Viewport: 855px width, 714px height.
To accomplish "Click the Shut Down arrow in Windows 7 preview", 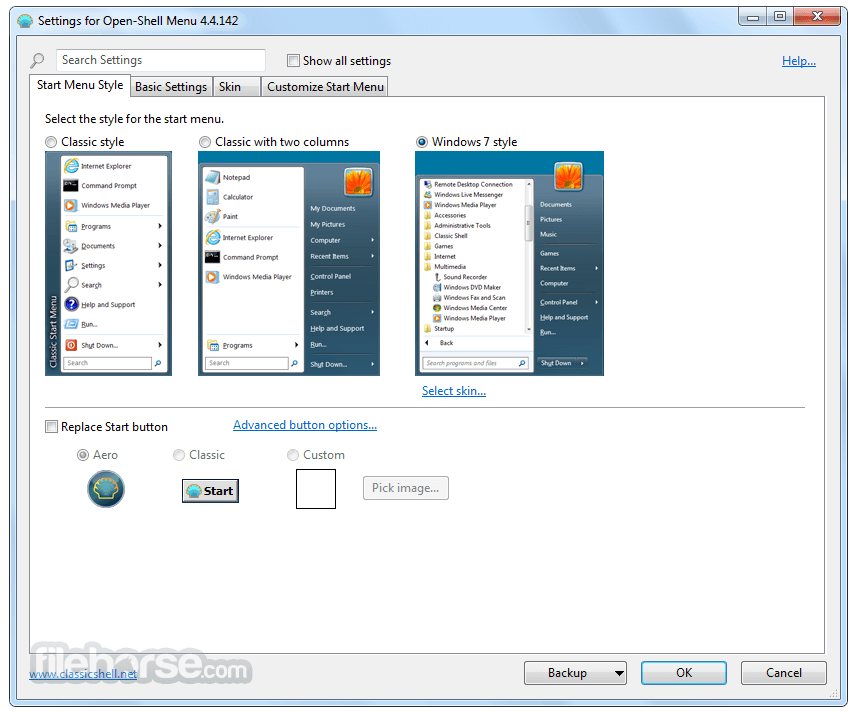I will click(582, 363).
